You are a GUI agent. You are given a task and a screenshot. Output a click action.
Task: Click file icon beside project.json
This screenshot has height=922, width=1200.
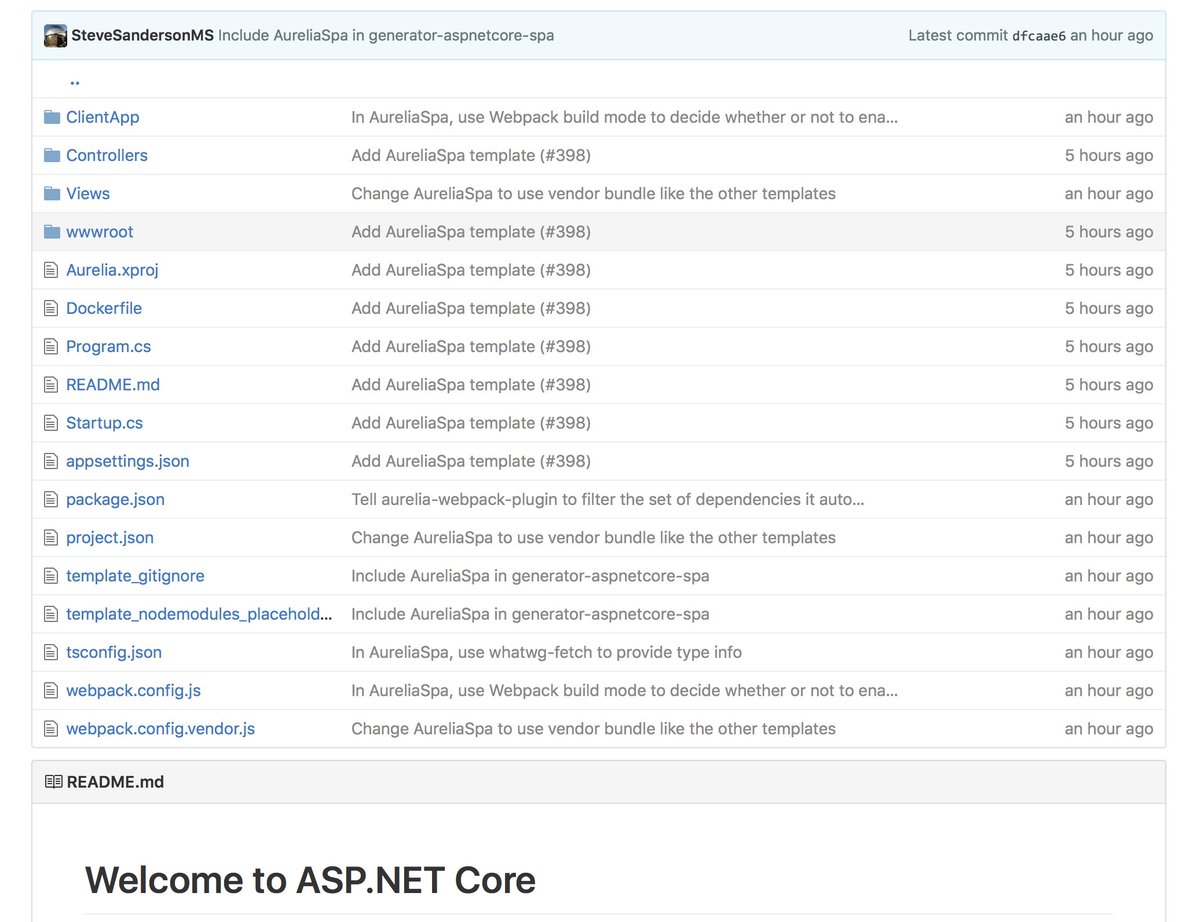(x=52, y=537)
